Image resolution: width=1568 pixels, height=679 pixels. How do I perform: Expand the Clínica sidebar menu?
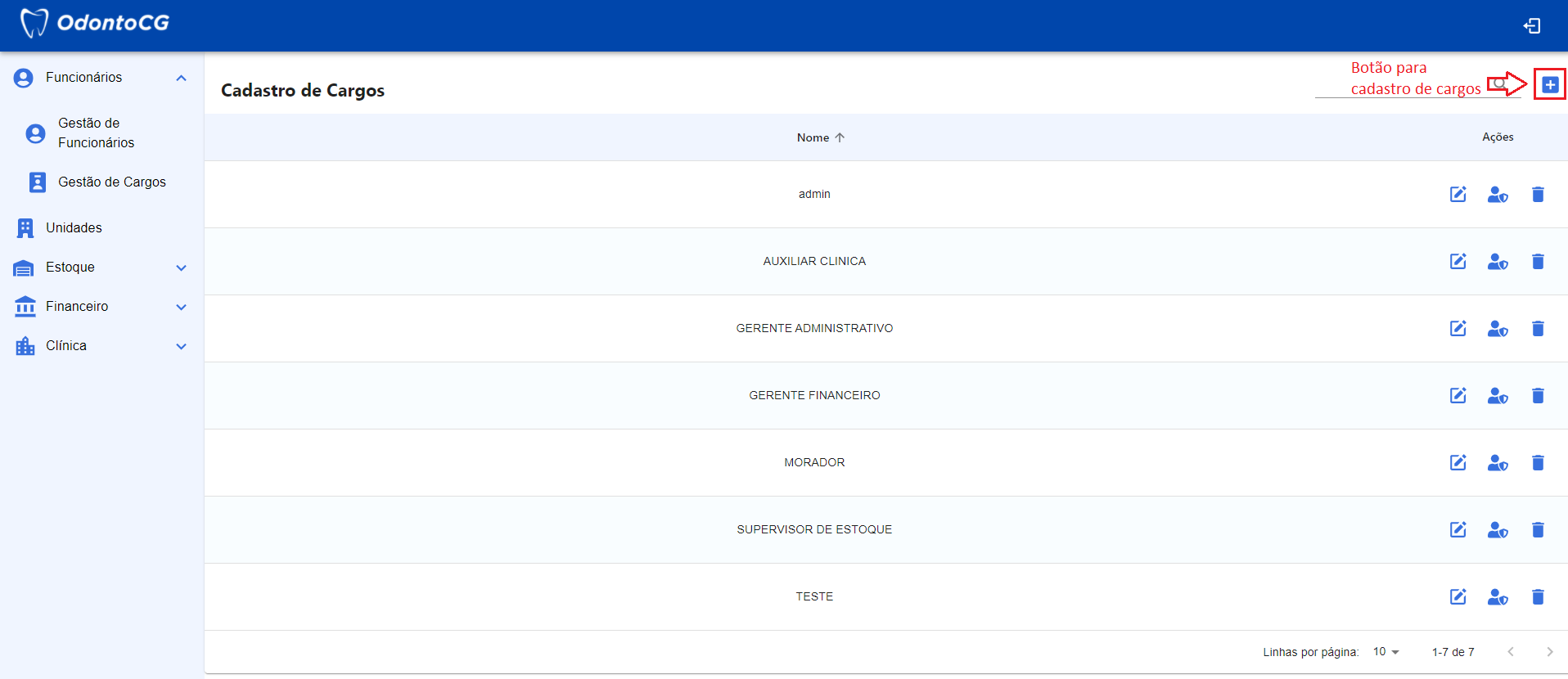[x=181, y=346]
